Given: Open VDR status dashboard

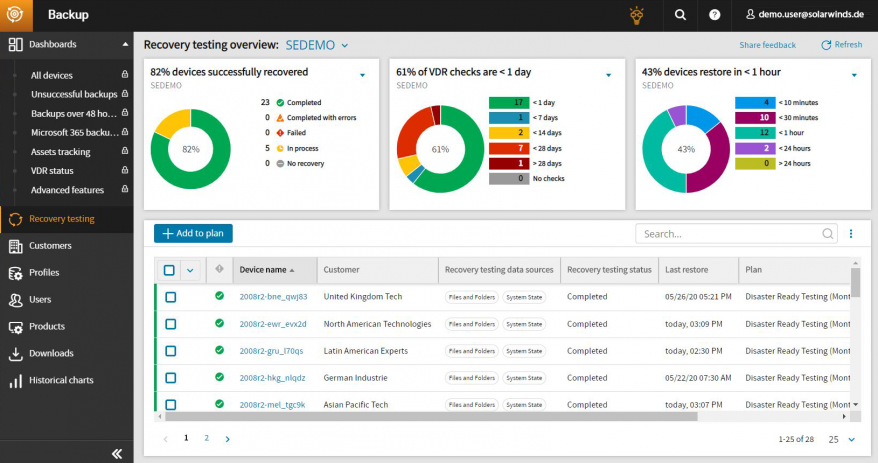Looking at the screenshot, I should click(x=52, y=171).
